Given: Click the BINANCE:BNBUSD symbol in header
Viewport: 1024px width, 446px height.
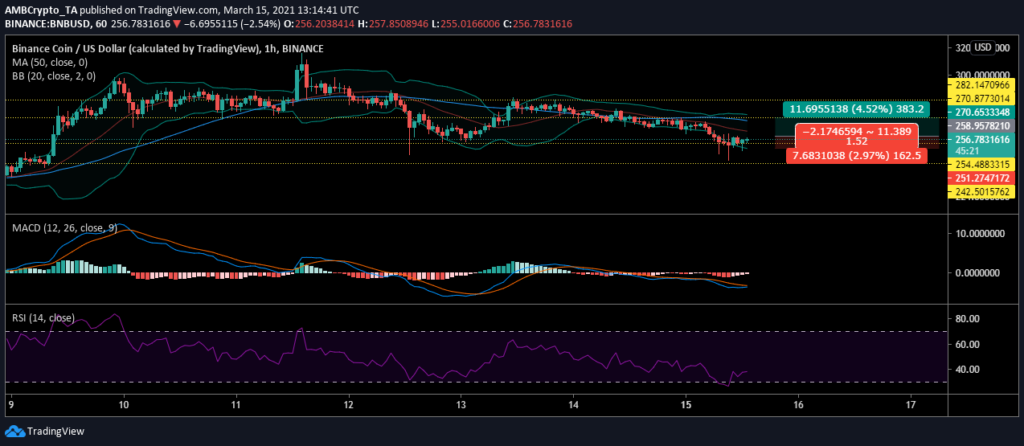Looking at the screenshot, I should coord(45,23).
